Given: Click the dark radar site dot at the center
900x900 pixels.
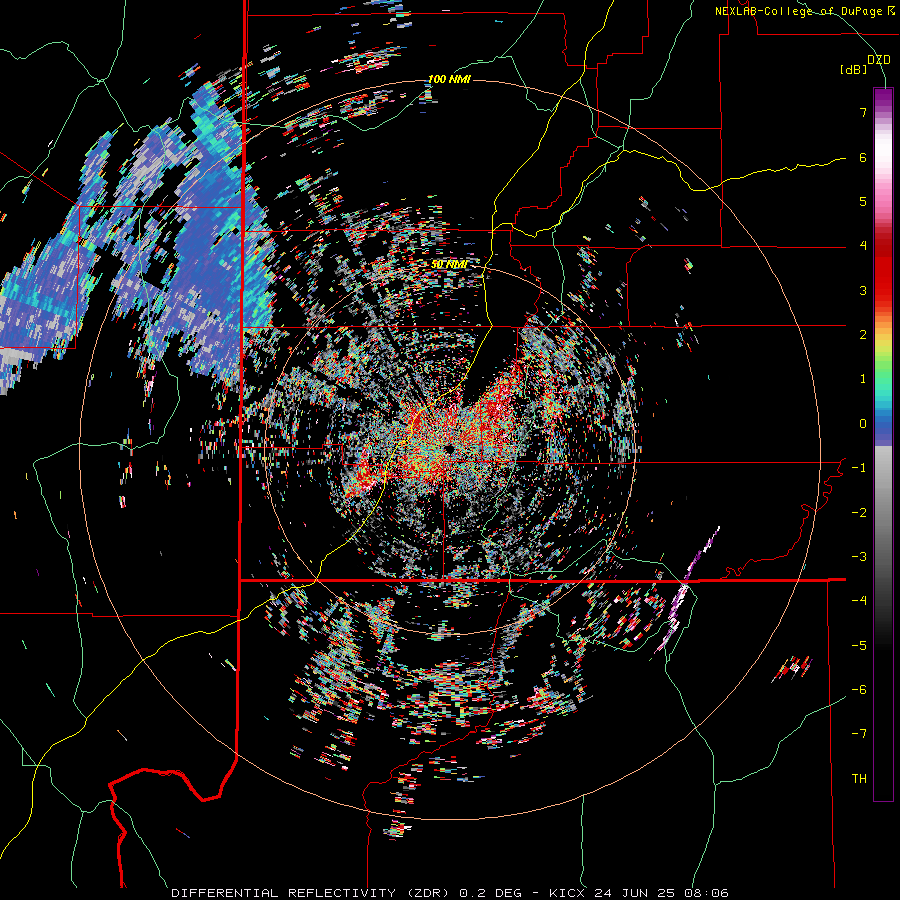Looking at the screenshot, I should point(449,448).
